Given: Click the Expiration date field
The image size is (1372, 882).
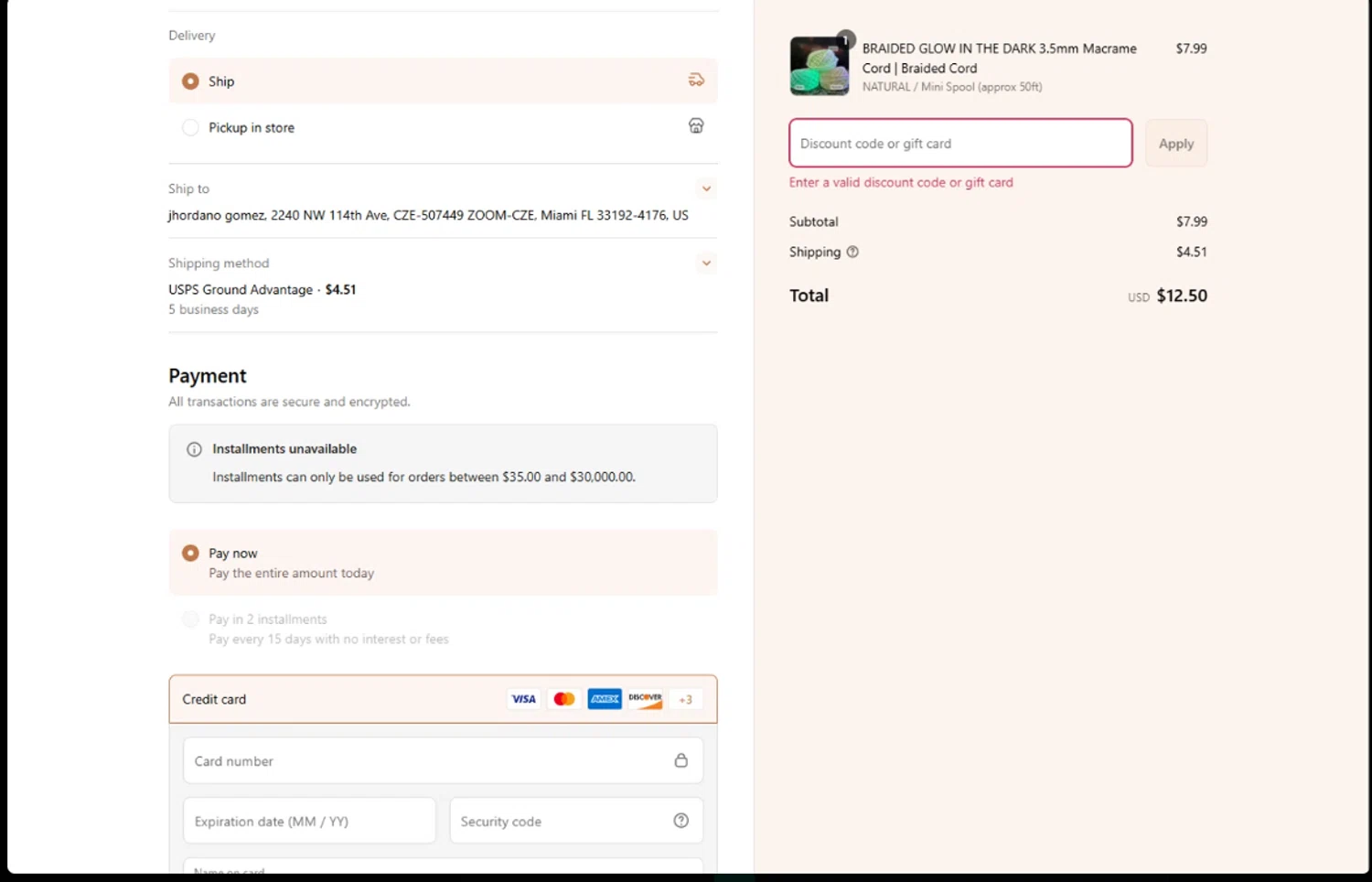Looking at the screenshot, I should pos(309,821).
